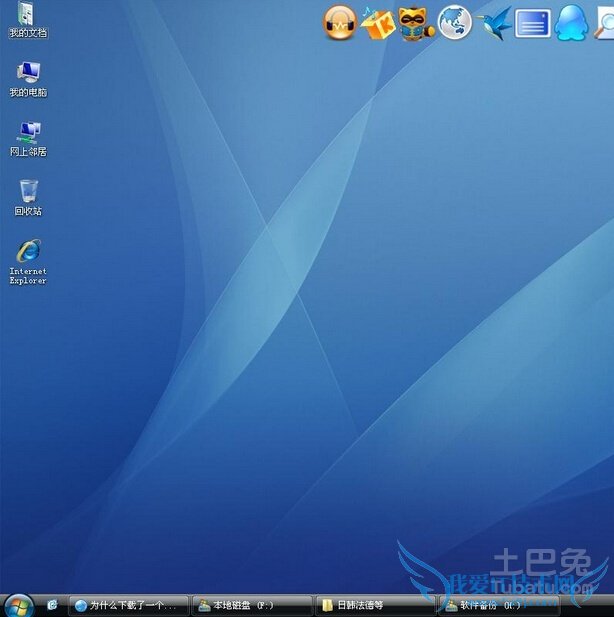Switch to the 为什么下载了一个... taskbar window
614x617 pixels.
(x=128, y=605)
